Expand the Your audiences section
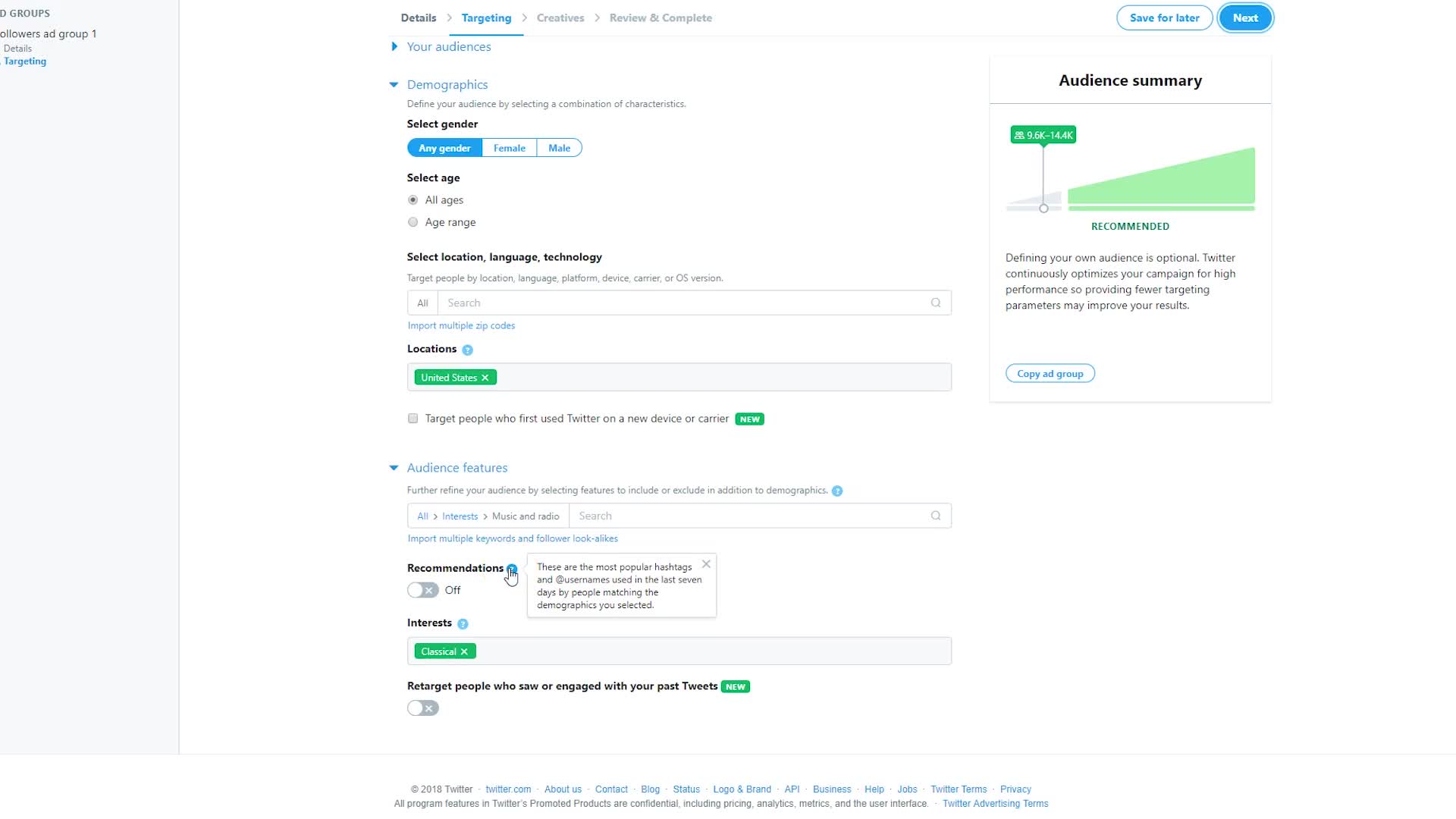 394,47
